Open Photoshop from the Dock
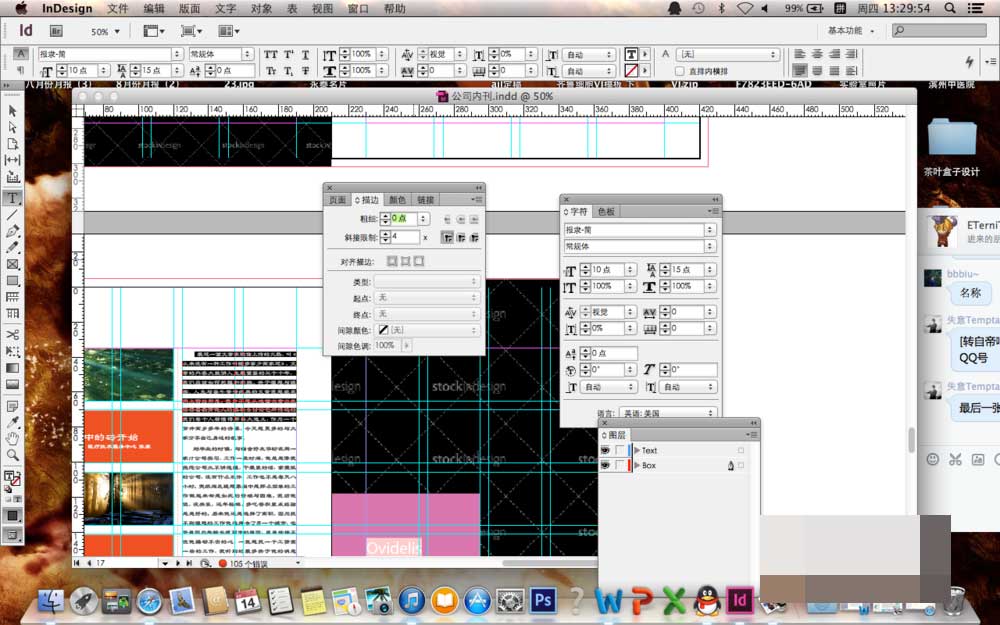This screenshot has width=1000, height=625. tap(543, 600)
